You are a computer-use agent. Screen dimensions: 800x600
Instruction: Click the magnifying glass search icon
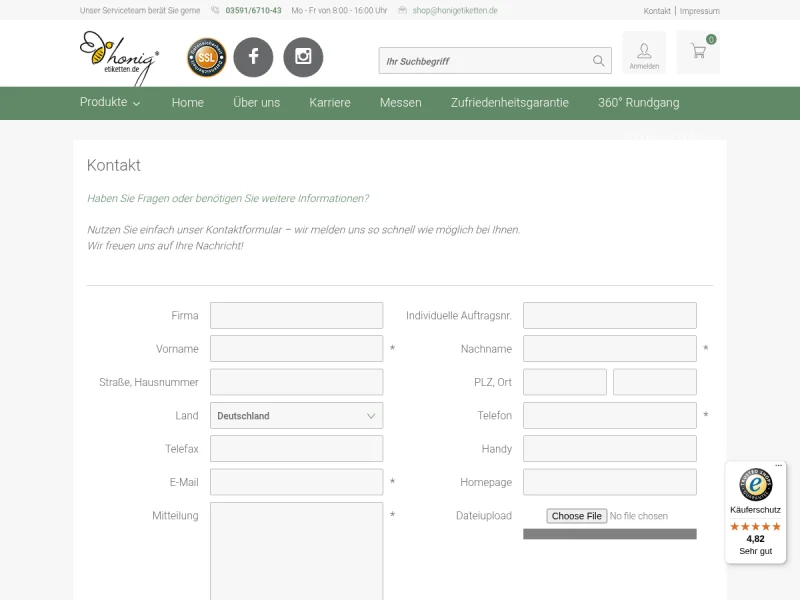(x=598, y=61)
